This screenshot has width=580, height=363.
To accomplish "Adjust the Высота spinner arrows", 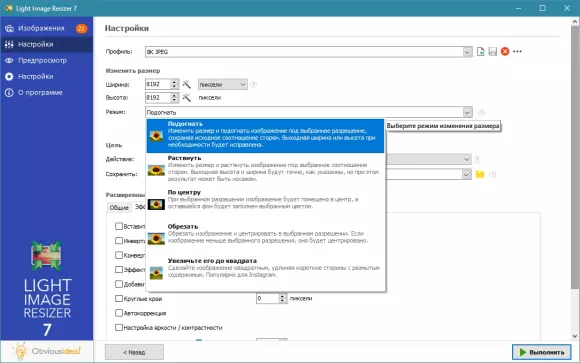I will (174, 98).
